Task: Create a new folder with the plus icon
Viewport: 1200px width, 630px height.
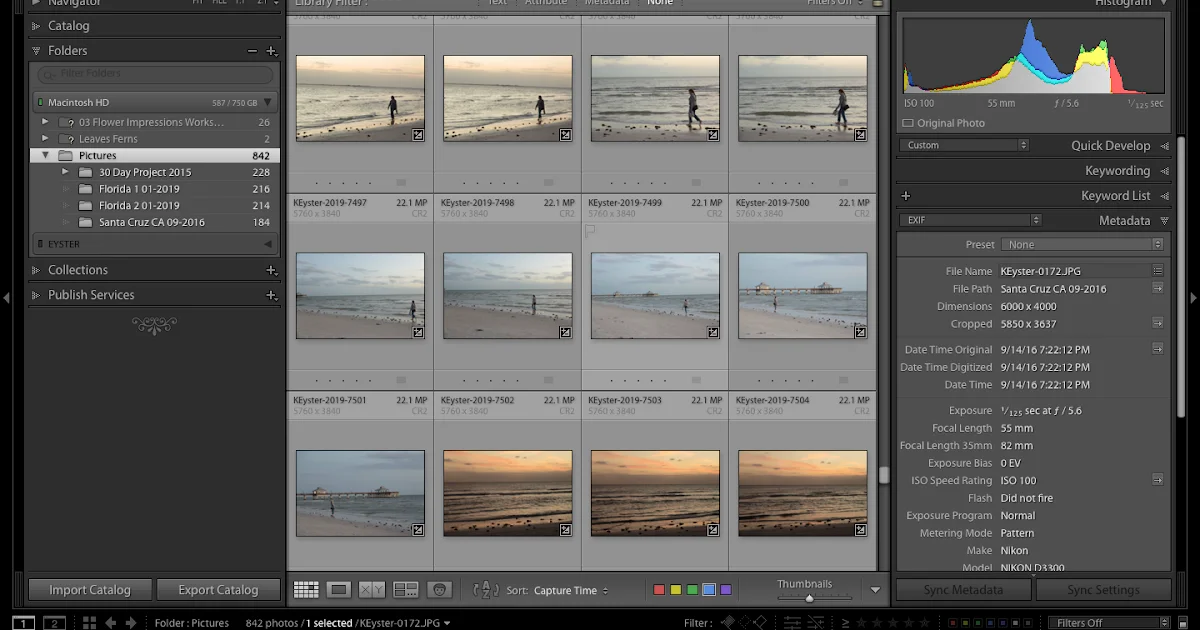Action: (271, 50)
